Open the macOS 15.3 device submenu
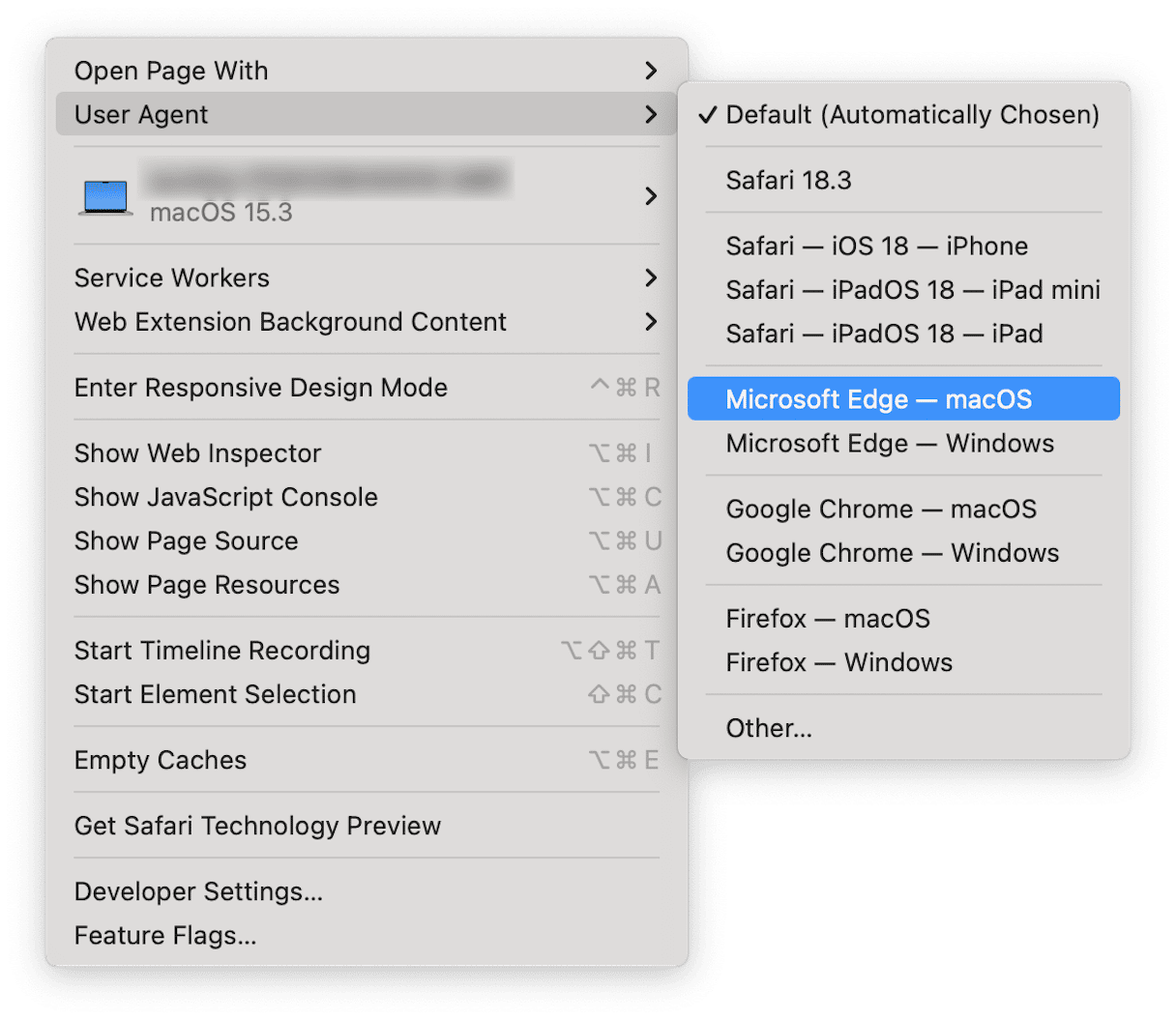This screenshot has width=1176, height=1020. [x=367, y=195]
